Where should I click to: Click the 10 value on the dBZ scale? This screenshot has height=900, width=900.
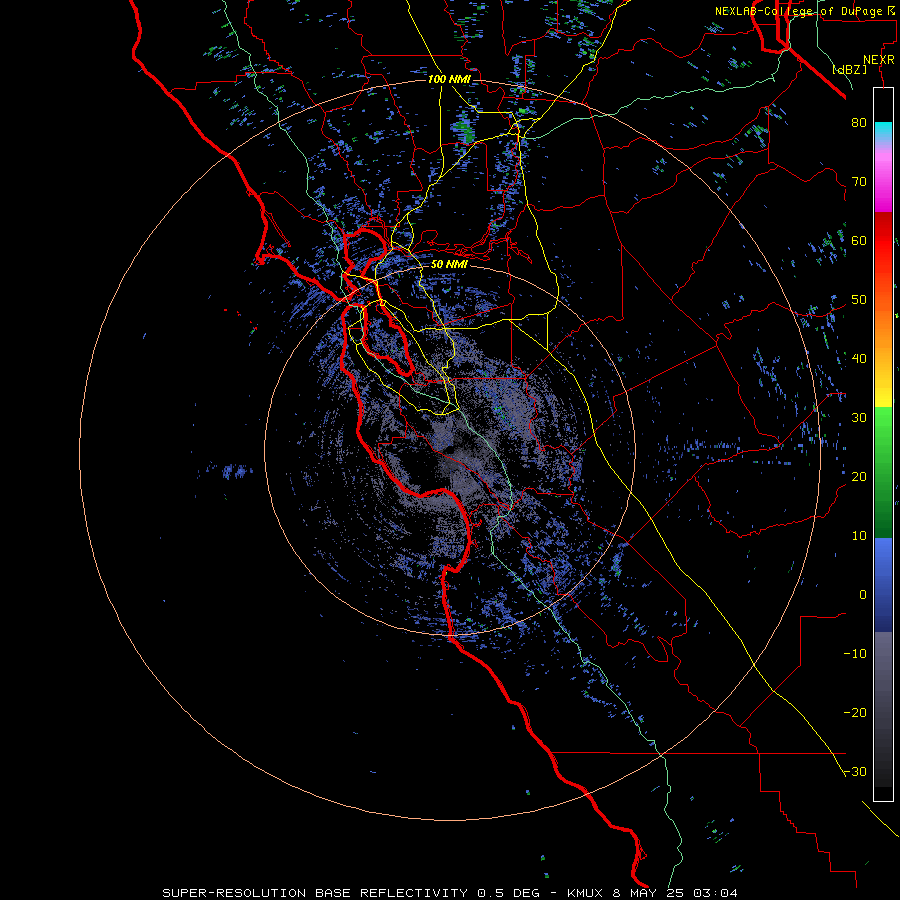859,536
